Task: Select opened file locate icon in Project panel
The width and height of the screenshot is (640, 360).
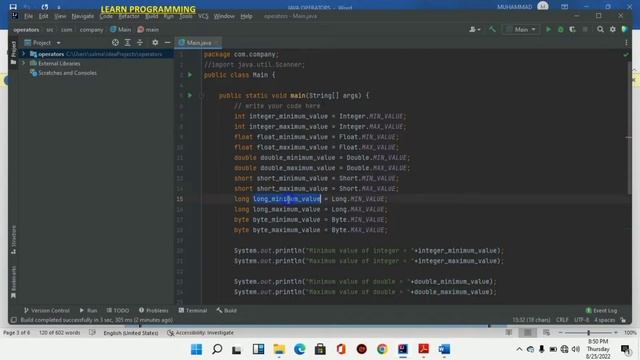Action: [115, 42]
